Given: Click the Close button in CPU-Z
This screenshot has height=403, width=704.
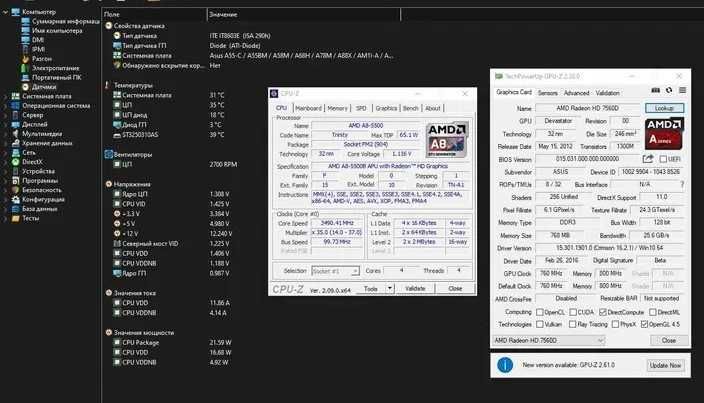Looking at the screenshot, I should coord(455,288).
